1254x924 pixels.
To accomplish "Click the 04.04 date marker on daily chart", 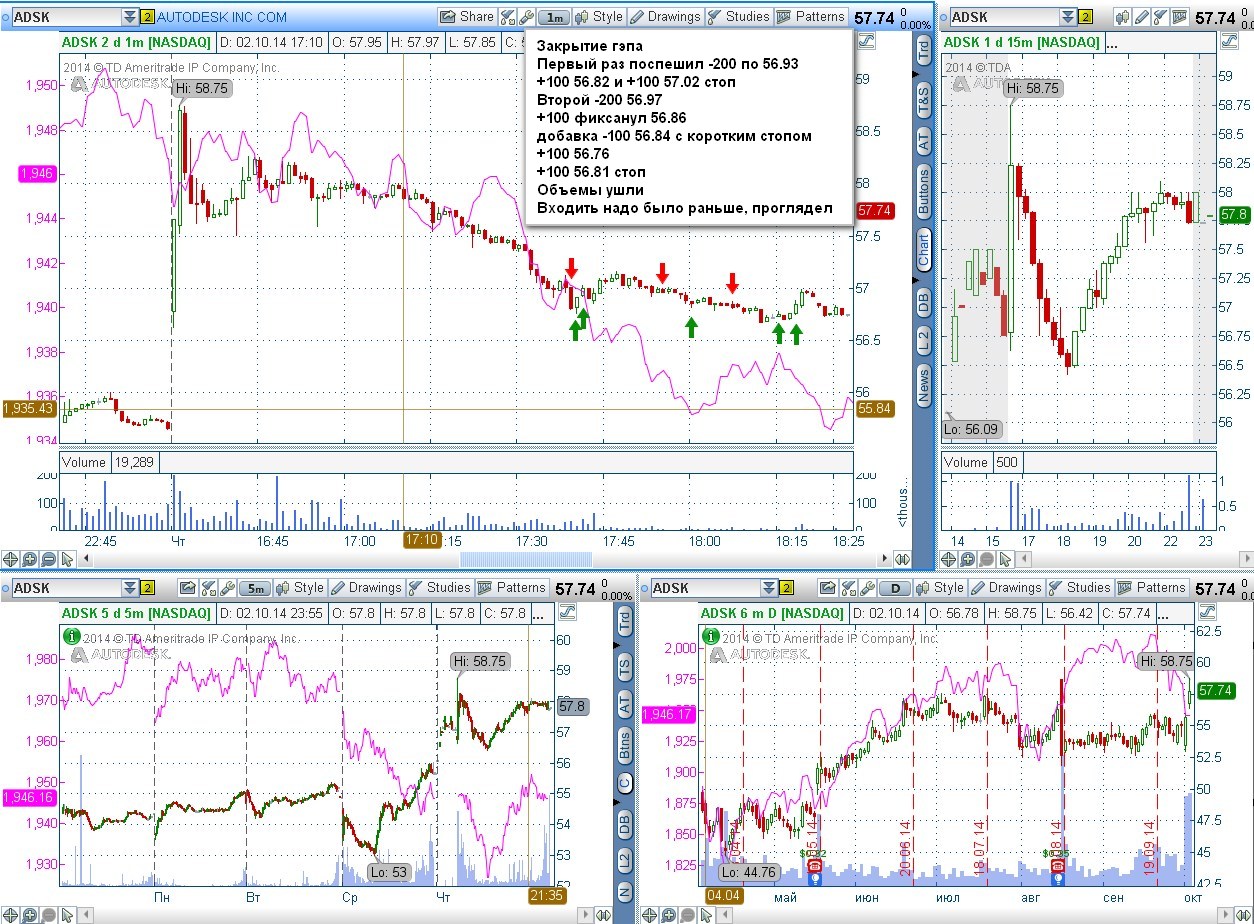I will 722,896.
